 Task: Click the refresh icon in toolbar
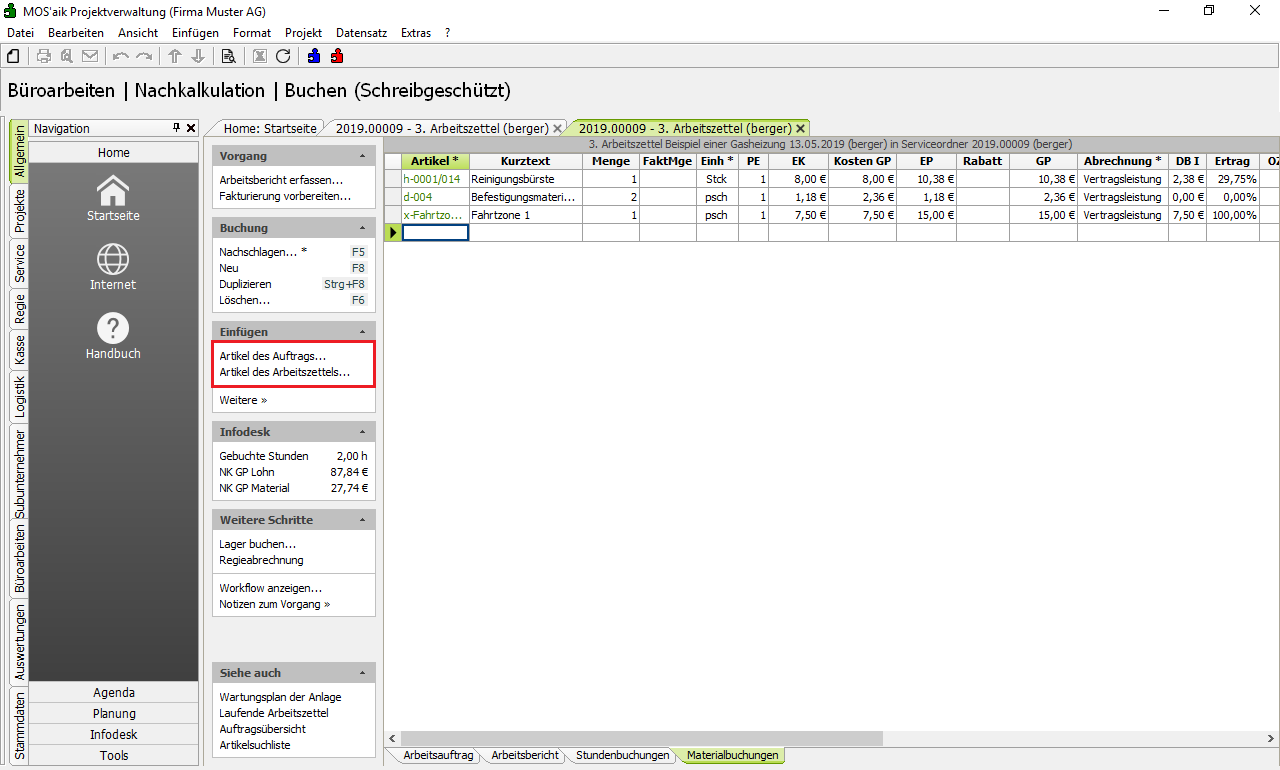pos(283,56)
